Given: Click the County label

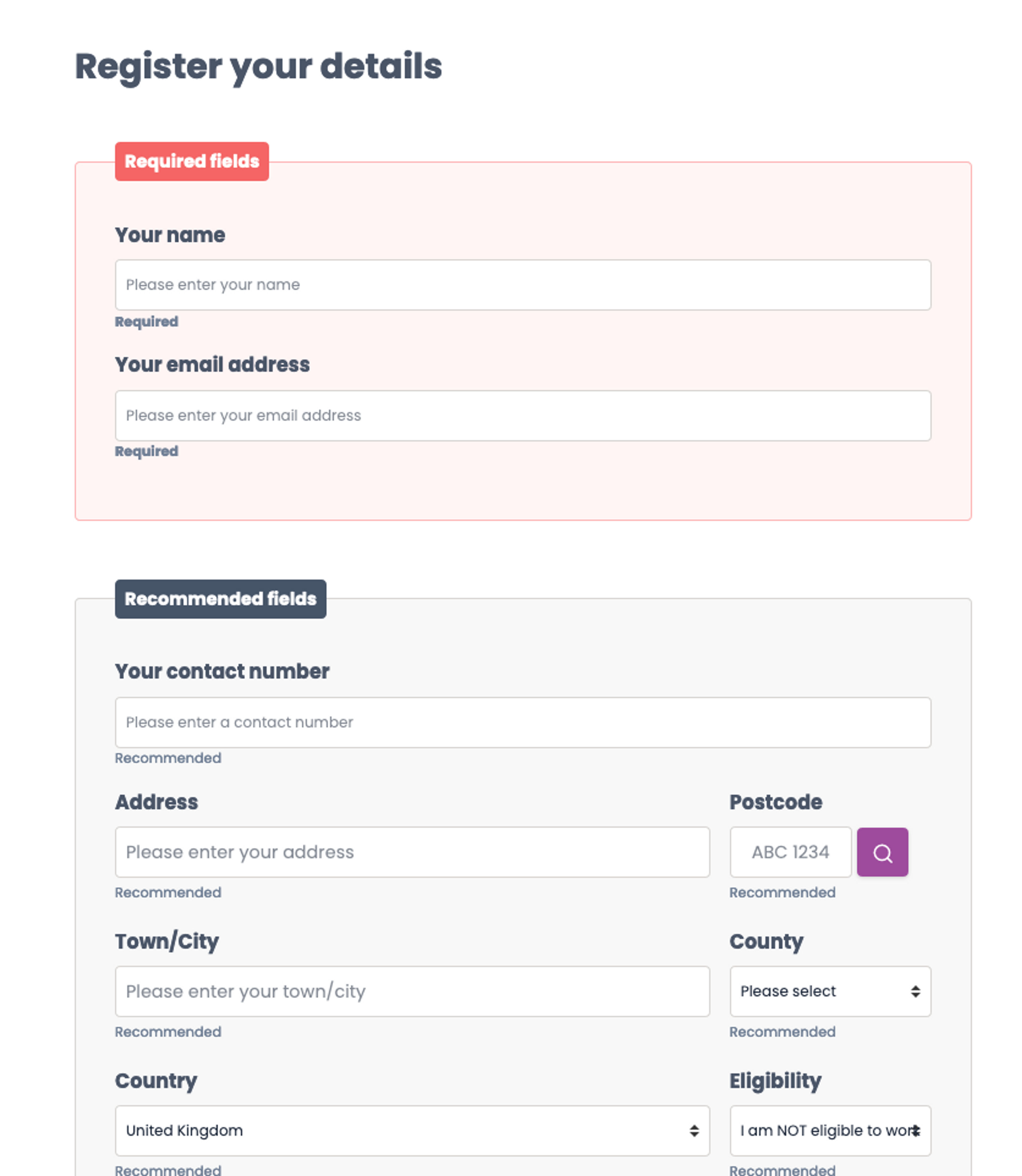Looking at the screenshot, I should click(x=766, y=941).
